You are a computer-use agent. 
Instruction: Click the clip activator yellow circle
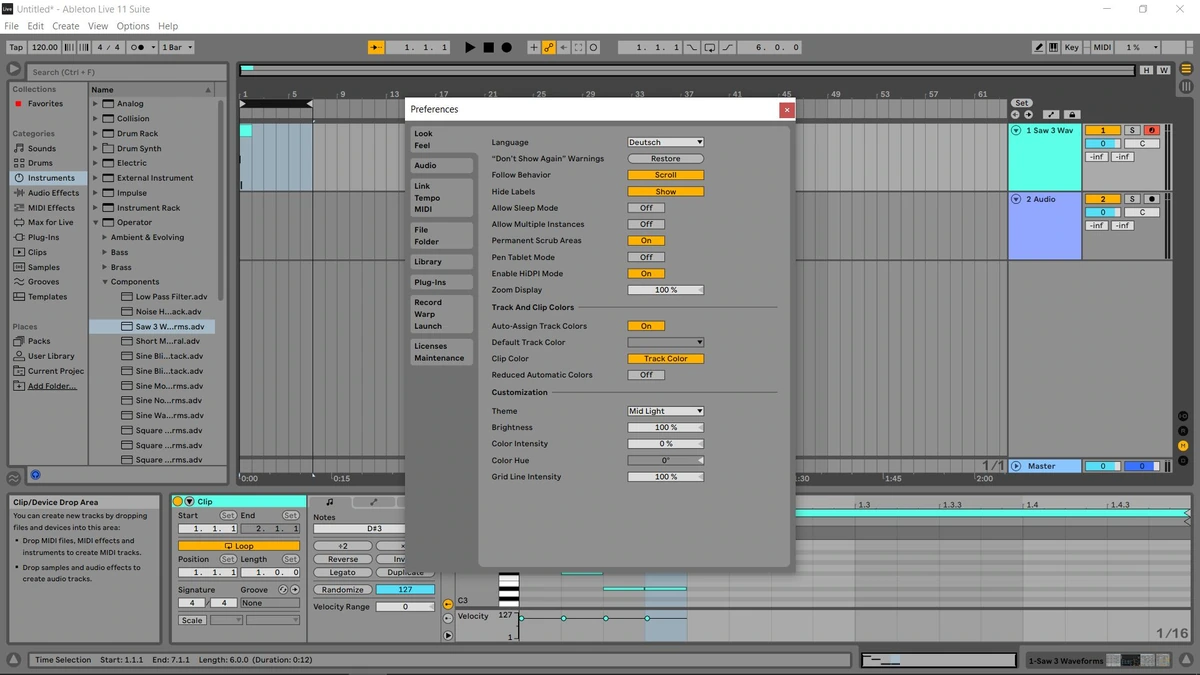(x=177, y=501)
